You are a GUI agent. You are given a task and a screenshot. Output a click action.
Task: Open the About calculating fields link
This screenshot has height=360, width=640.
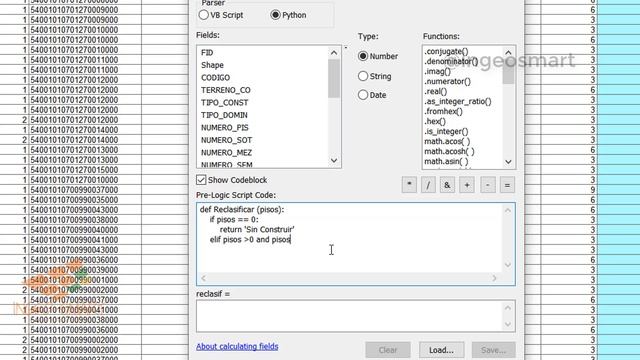point(237,347)
